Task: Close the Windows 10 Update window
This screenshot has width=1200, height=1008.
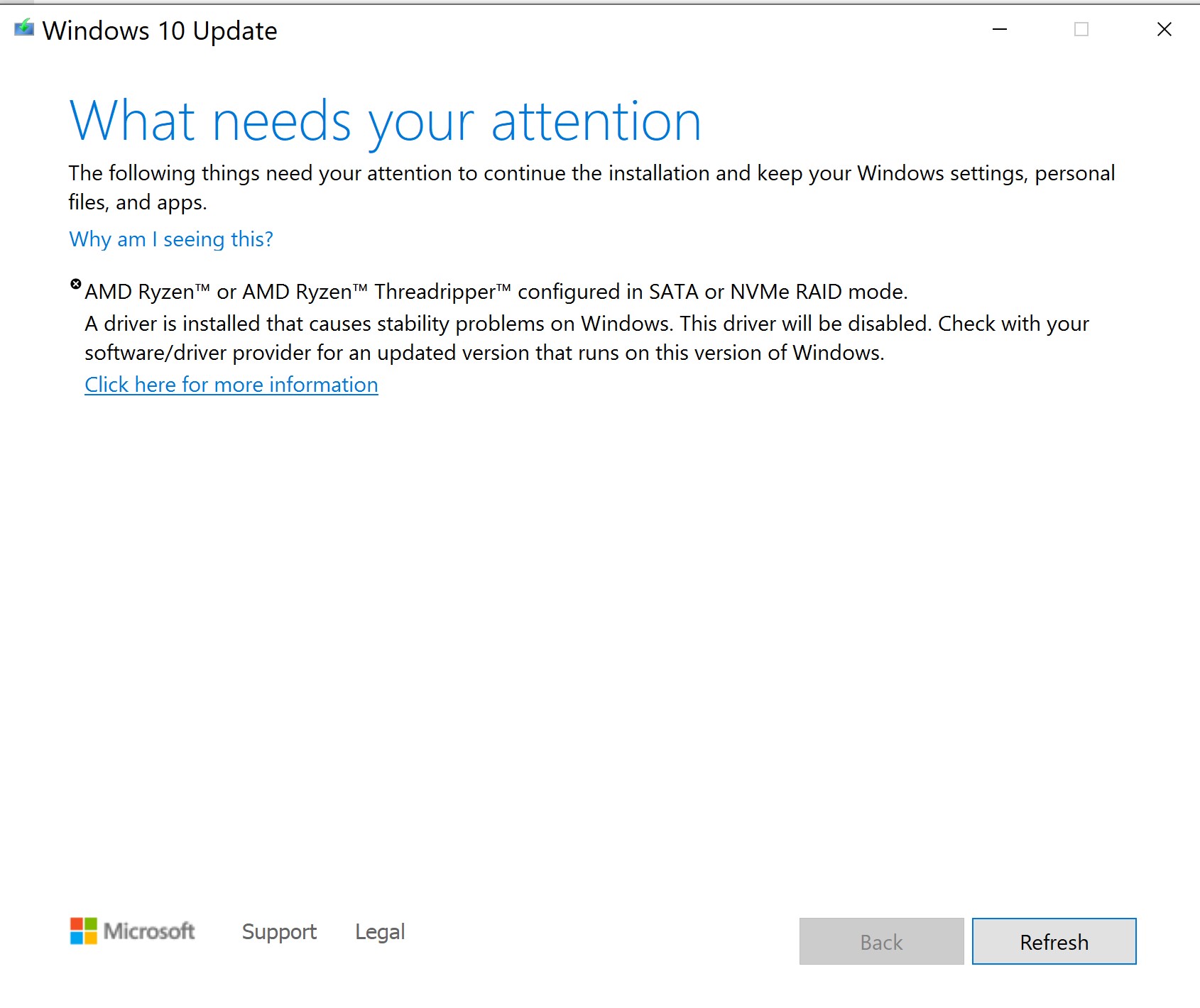Action: coord(1164,29)
